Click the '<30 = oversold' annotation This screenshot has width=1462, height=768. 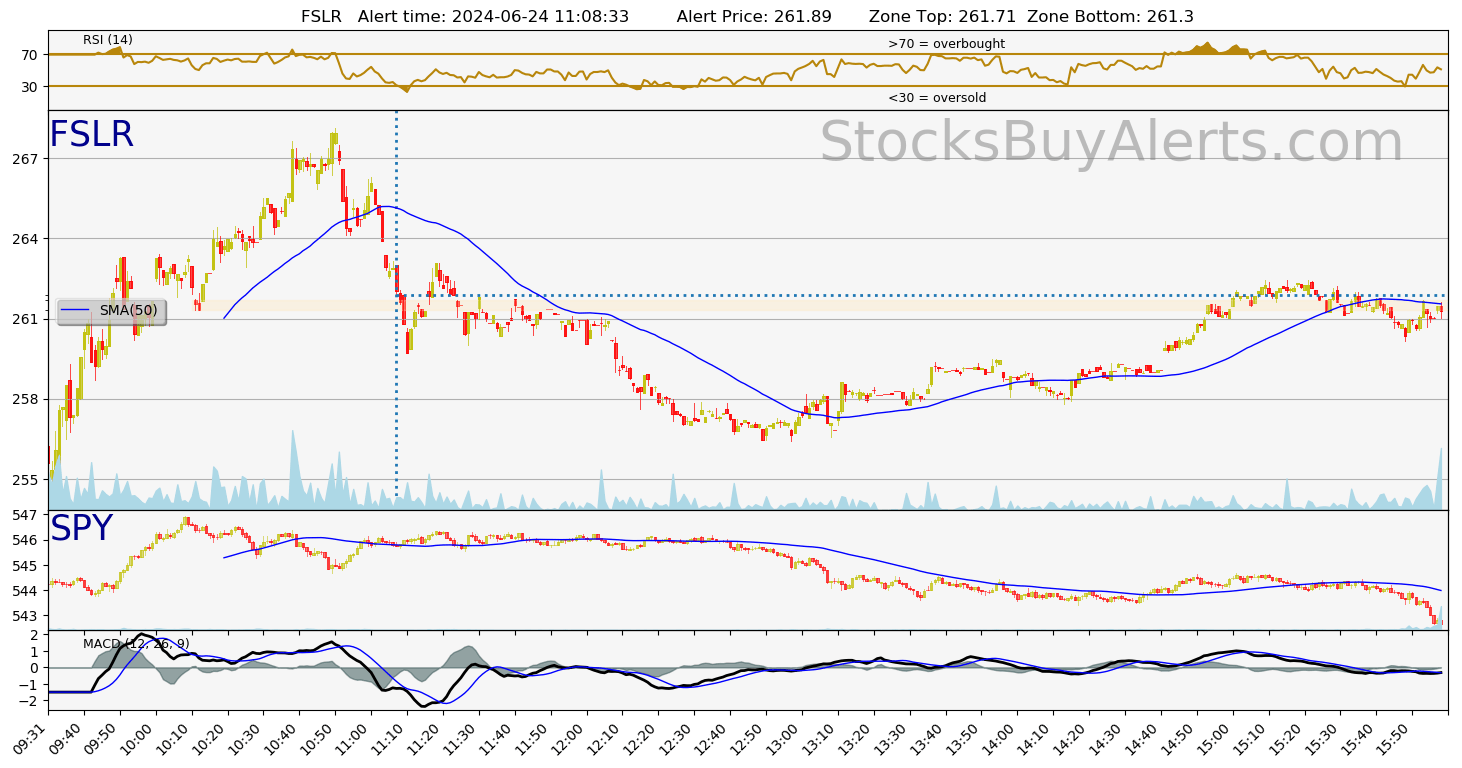(937, 98)
